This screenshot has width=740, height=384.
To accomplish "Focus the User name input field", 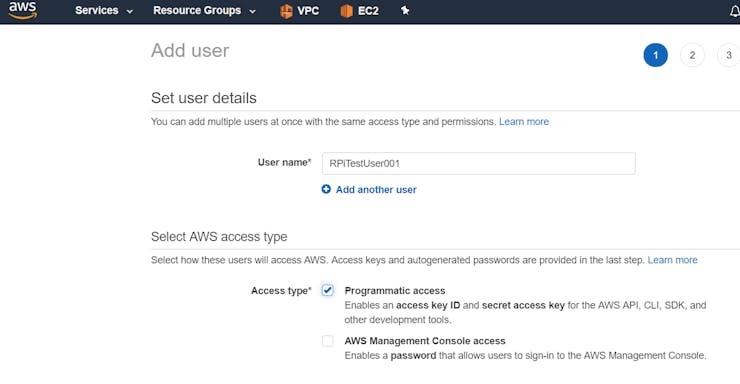I will click(479, 163).
